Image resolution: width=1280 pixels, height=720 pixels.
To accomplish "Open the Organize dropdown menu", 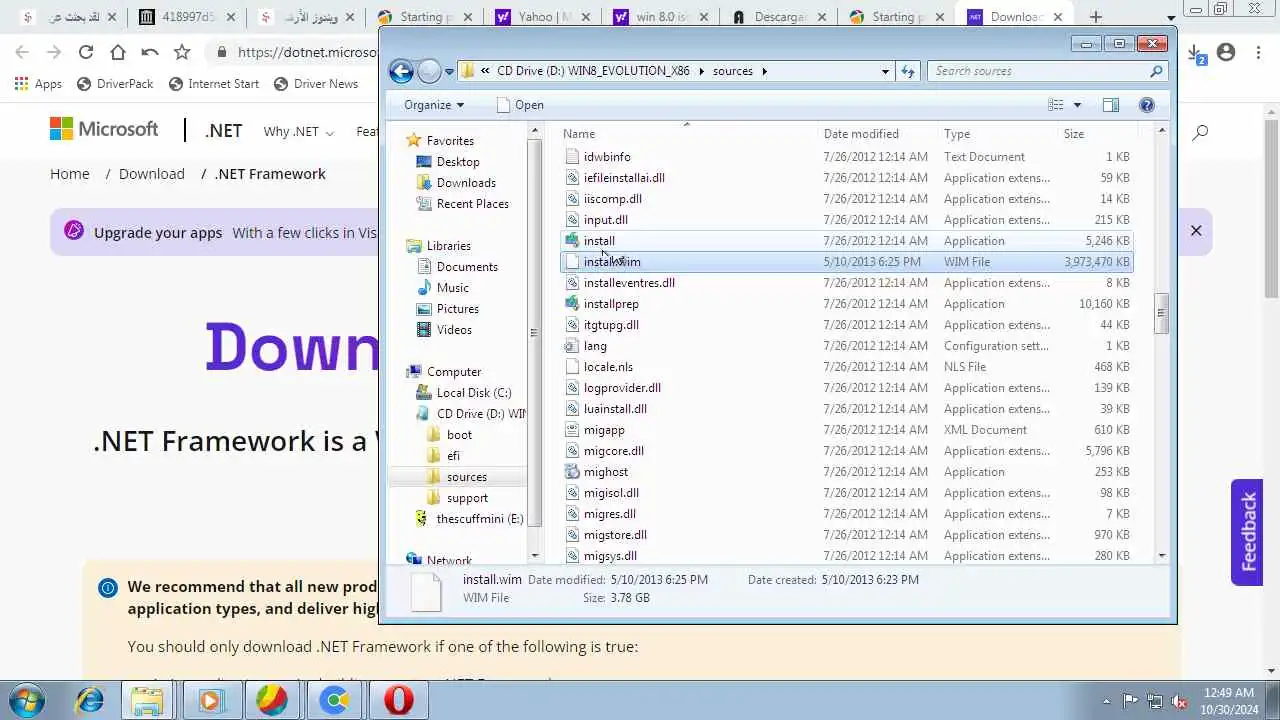I will [x=434, y=105].
